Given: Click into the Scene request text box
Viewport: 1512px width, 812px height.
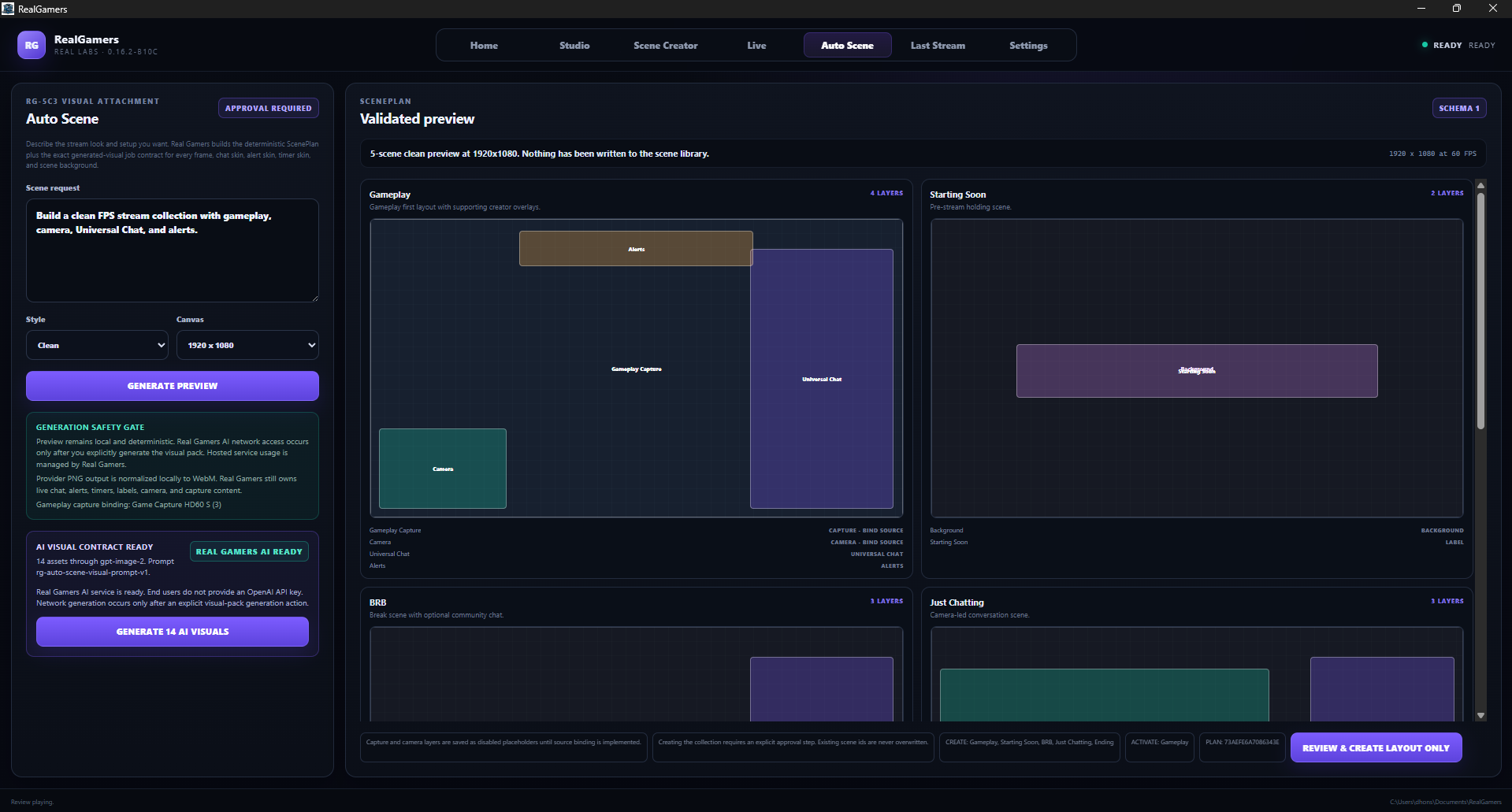Looking at the screenshot, I should tap(173, 250).
